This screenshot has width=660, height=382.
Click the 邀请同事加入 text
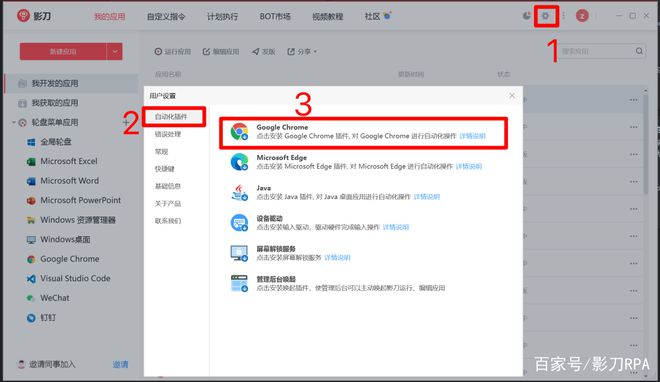(x=52, y=364)
